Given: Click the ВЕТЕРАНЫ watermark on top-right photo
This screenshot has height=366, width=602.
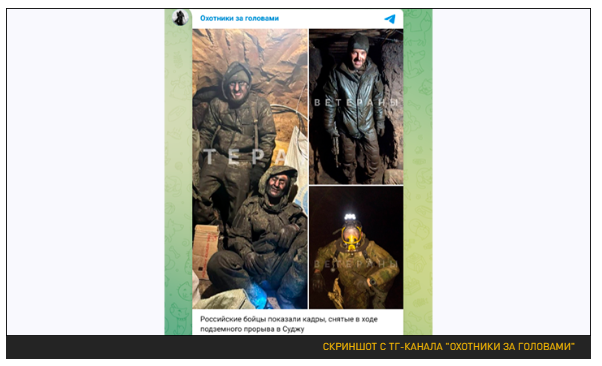Looking at the screenshot, I should point(356,103).
